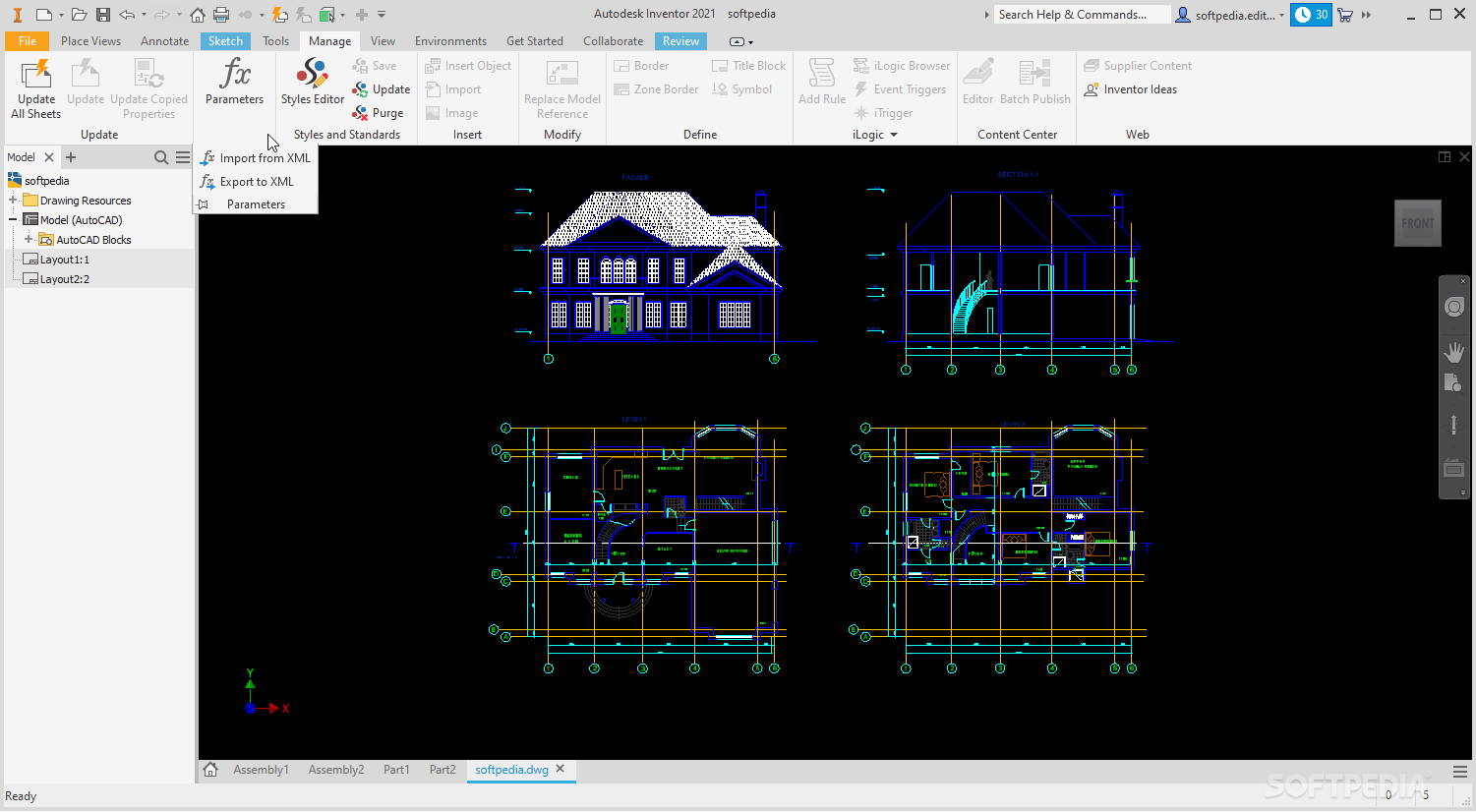Click Update All Sheets
The width and height of the screenshot is (1476, 812).
click(x=36, y=88)
